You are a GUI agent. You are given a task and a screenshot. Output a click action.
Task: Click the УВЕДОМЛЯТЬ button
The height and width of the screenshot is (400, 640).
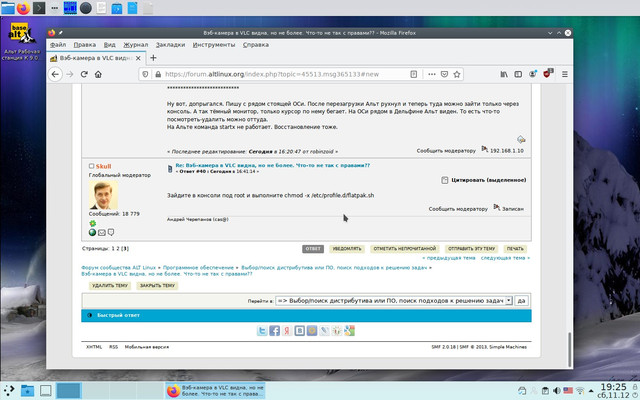click(347, 249)
